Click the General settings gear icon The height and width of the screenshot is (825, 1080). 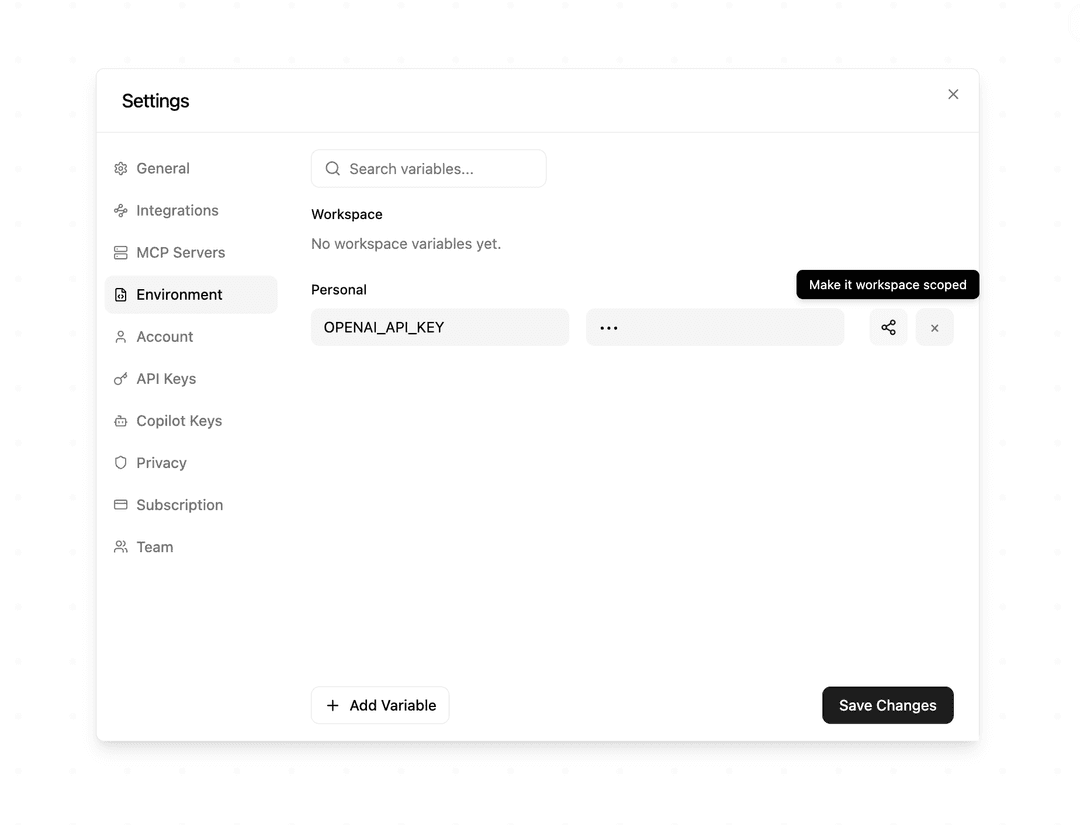[120, 168]
